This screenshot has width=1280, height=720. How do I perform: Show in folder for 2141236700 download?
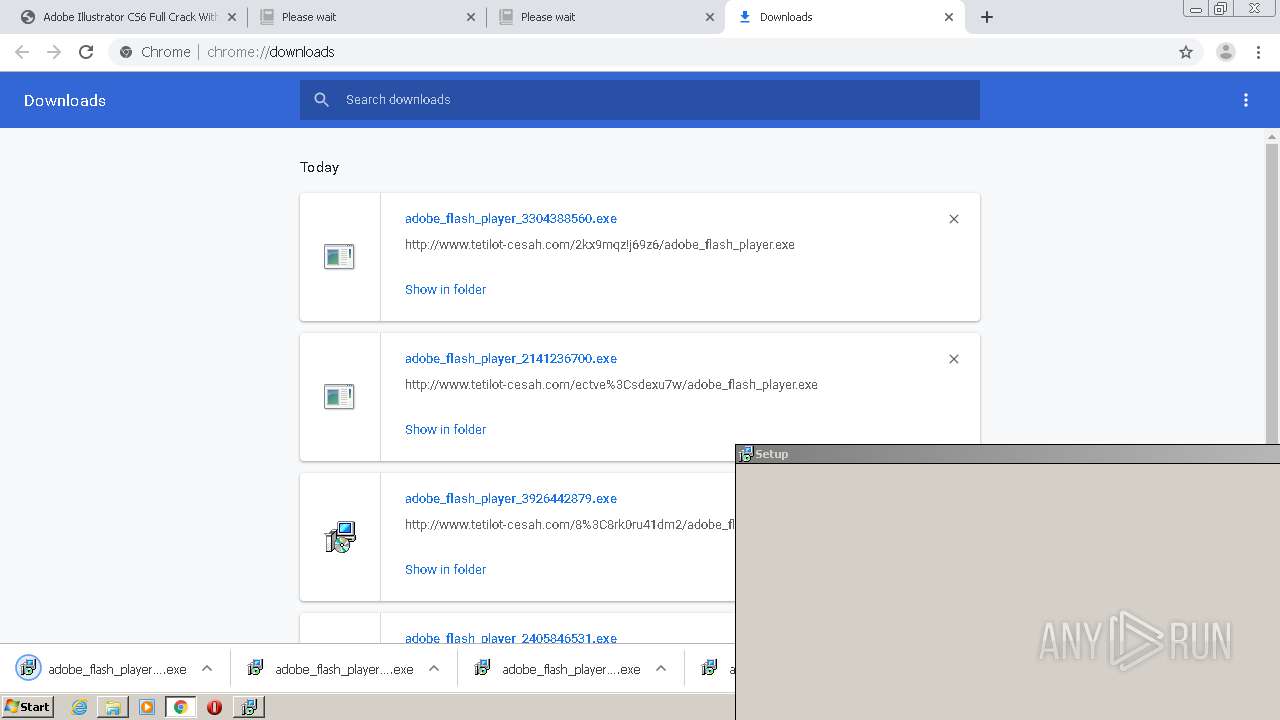[x=445, y=429]
